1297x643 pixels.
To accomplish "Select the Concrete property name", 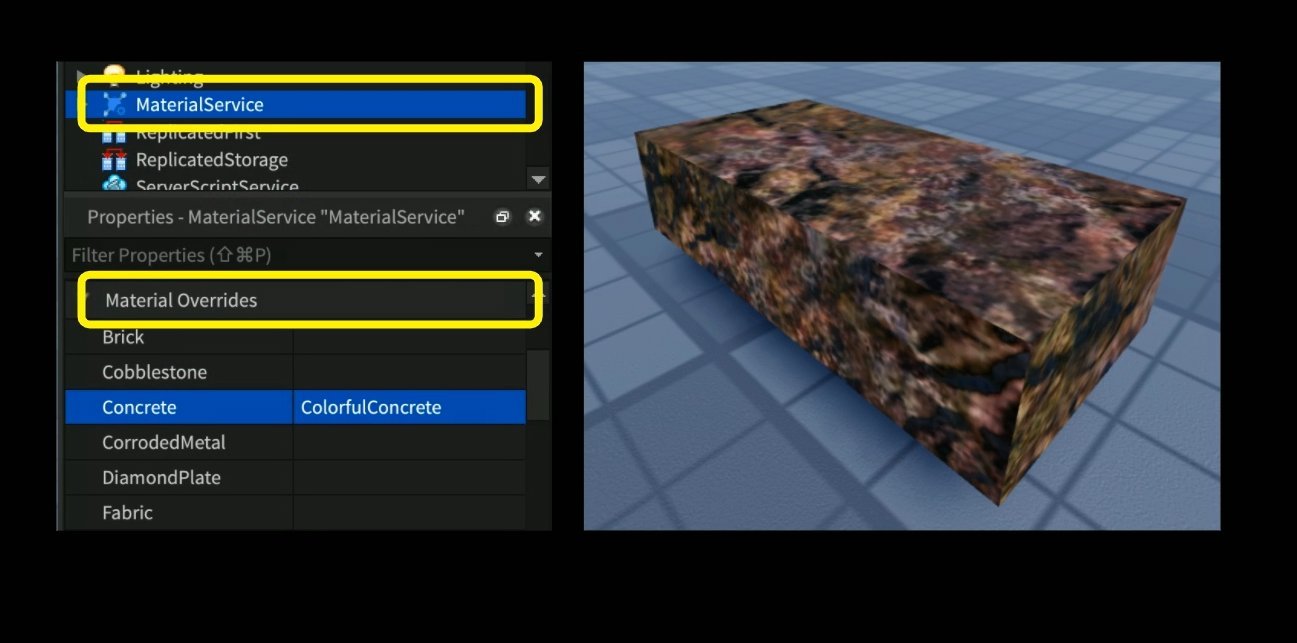I will tap(139, 407).
